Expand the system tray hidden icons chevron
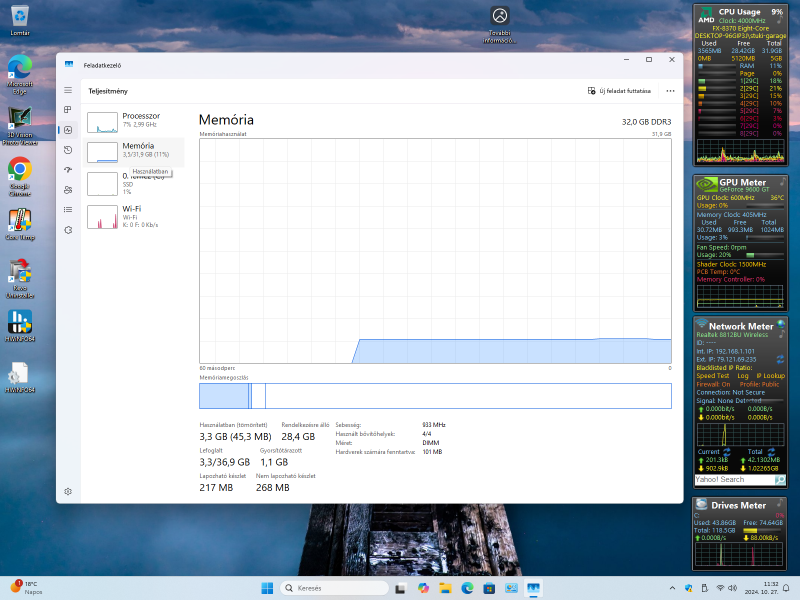The image size is (800, 600). [672, 588]
